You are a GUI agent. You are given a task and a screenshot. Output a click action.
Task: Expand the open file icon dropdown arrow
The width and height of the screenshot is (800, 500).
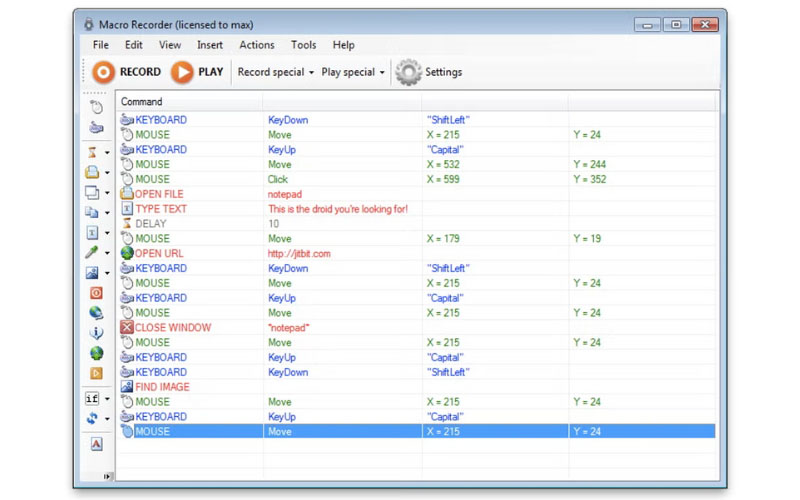[x=107, y=172]
